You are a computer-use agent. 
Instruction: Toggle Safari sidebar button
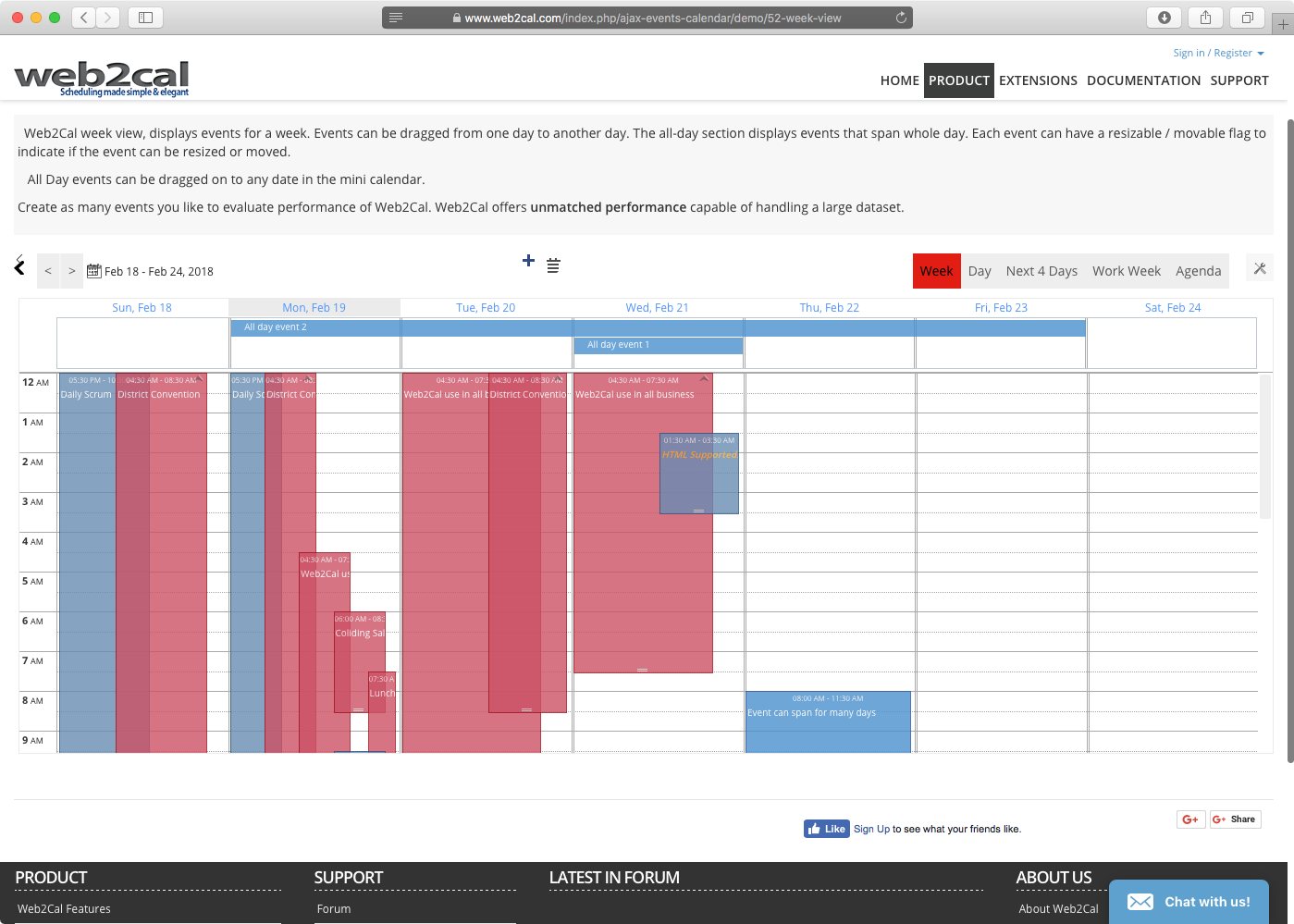tap(145, 18)
